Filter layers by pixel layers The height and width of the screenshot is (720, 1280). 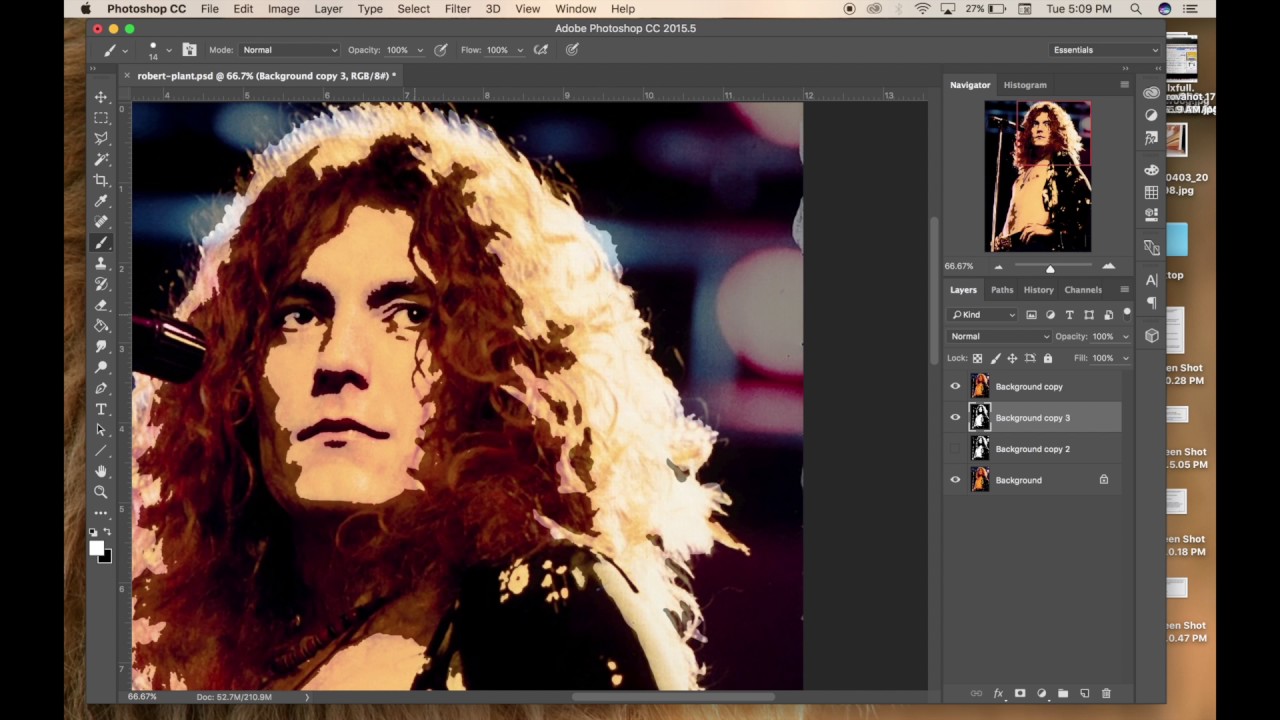tap(1031, 315)
